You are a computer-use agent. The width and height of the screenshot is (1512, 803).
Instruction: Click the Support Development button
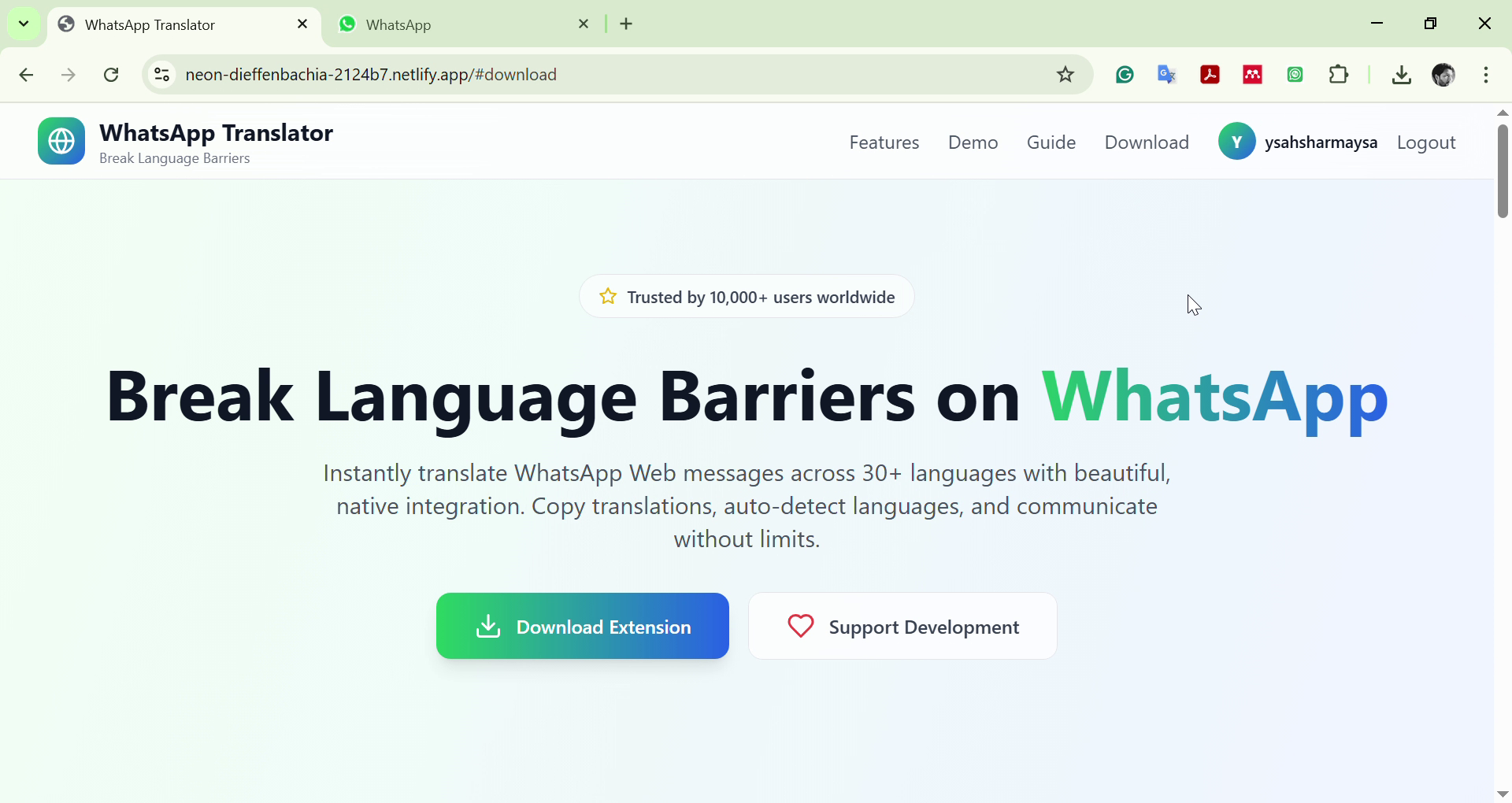[902, 627]
